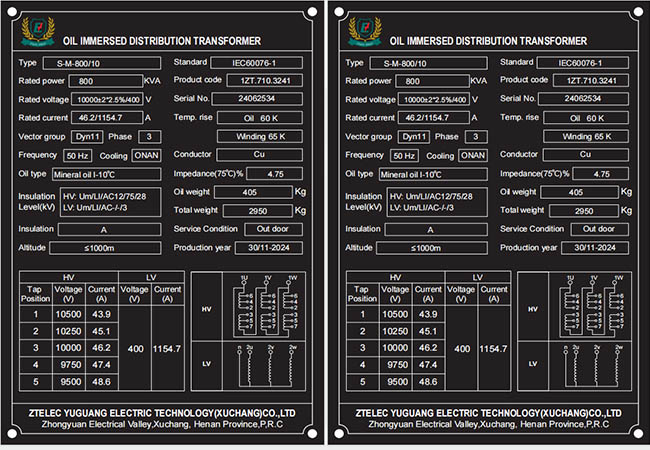Click Cooling ONAN on right nameplate
The width and height of the screenshot is (650, 450).
click(473, 155)
